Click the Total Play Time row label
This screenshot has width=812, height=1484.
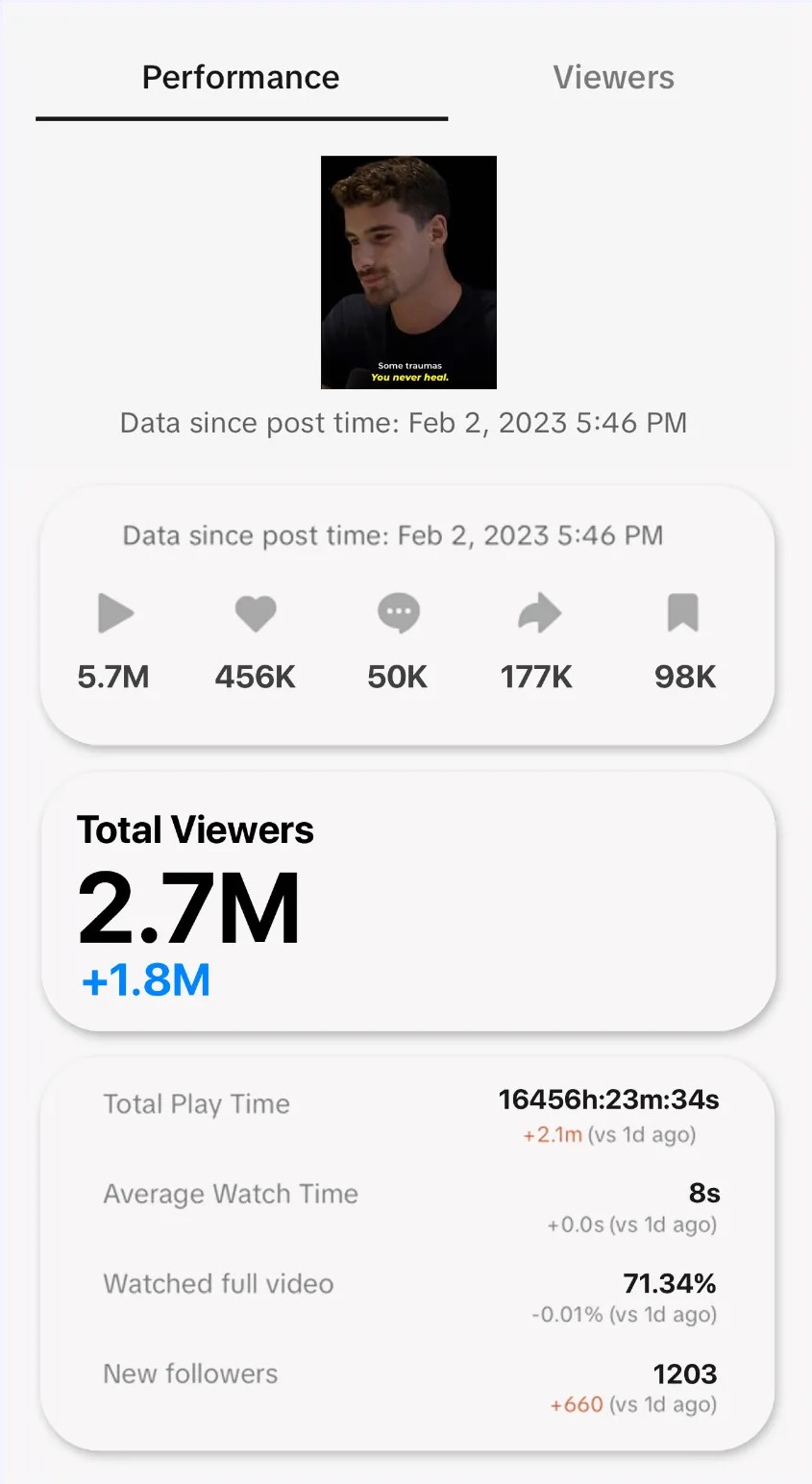point(196,1104)
